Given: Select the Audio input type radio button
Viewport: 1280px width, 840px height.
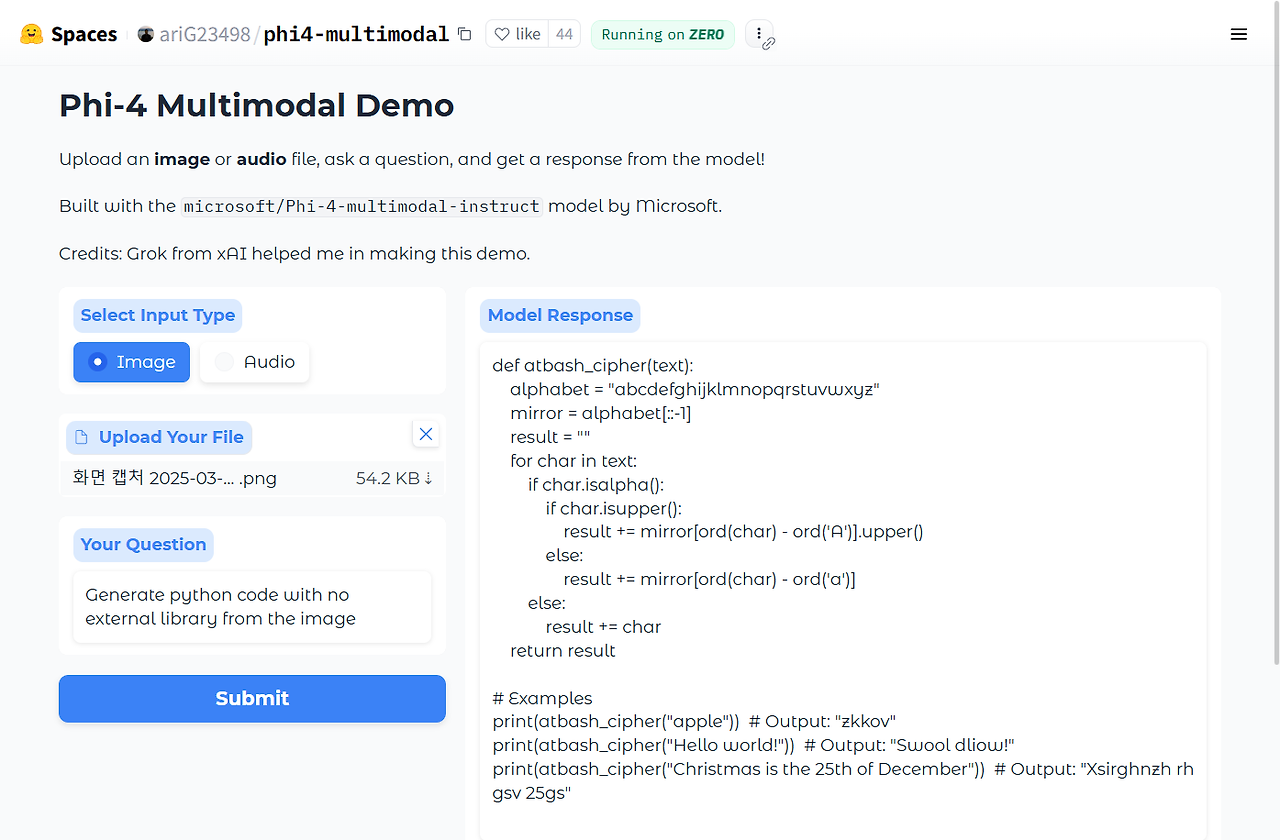Looking at the screenshot, I should click(x=223, y=362).
